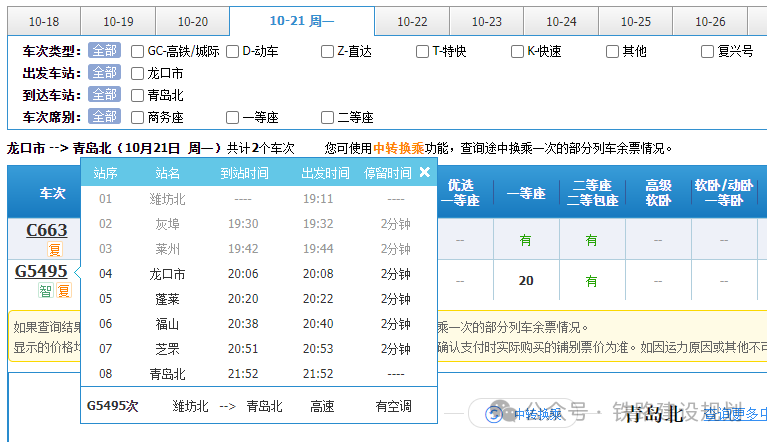Click the 复 icon under C663
Viewport: 767px width, 442px height.
click(55, 249)
